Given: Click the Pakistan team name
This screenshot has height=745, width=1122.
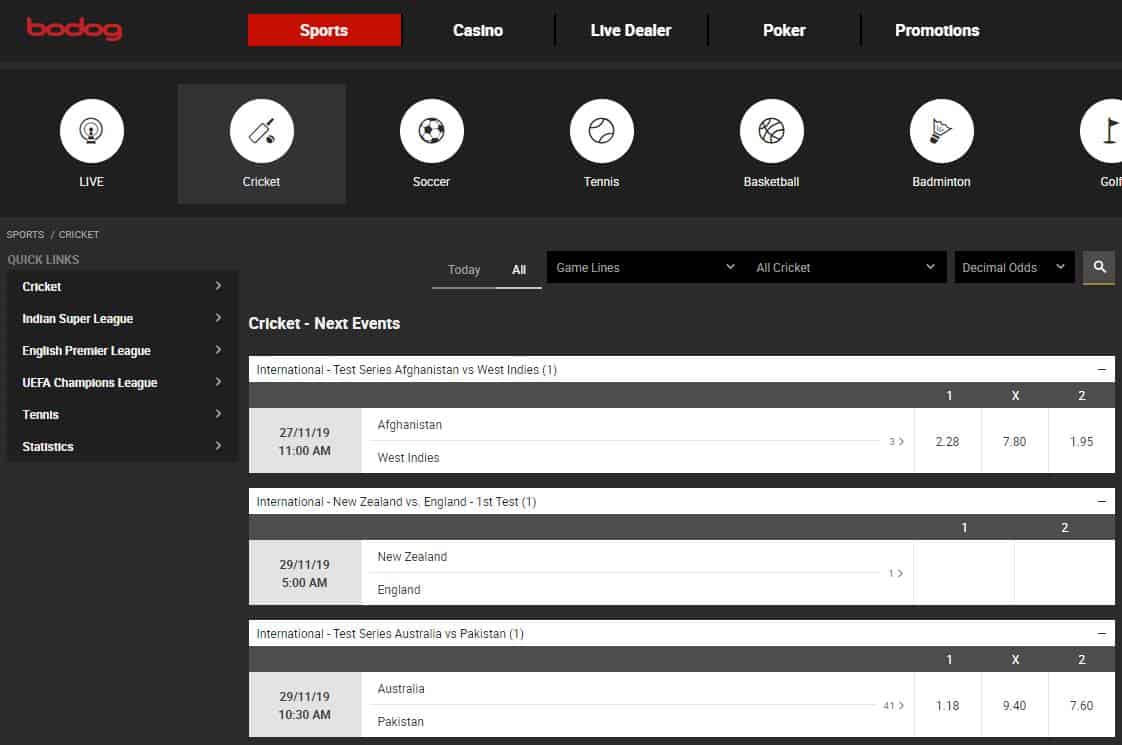Looking at the screenshot, I should point(400,721).
